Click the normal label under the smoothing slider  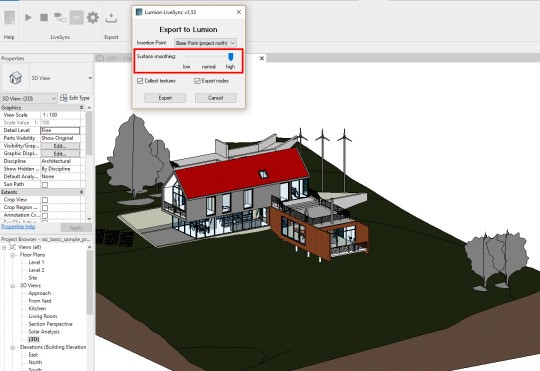(x=209, y=66)
